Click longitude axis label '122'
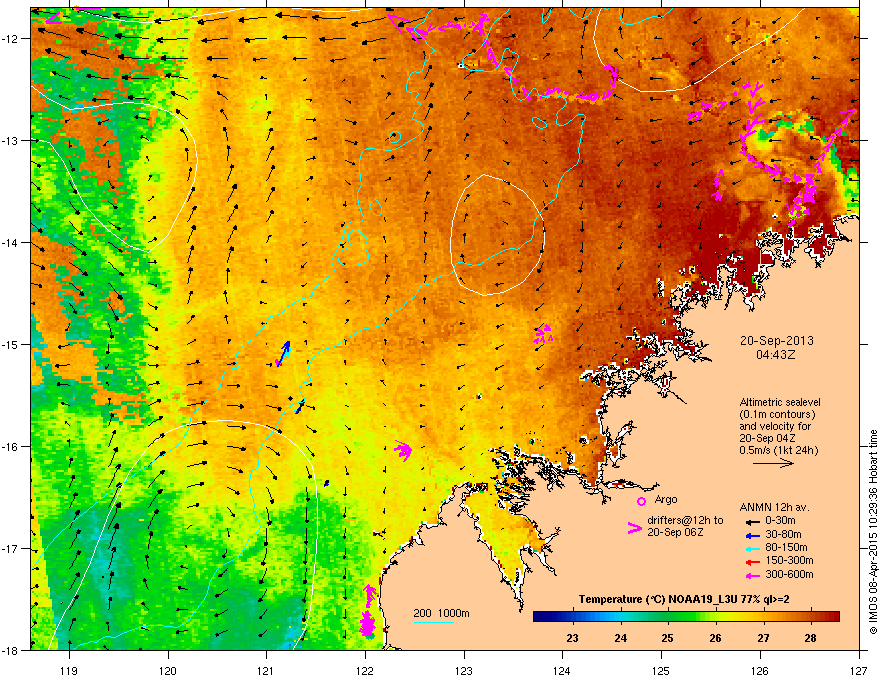This screenshot has width=880, height=680. click(x=365, y=670)
